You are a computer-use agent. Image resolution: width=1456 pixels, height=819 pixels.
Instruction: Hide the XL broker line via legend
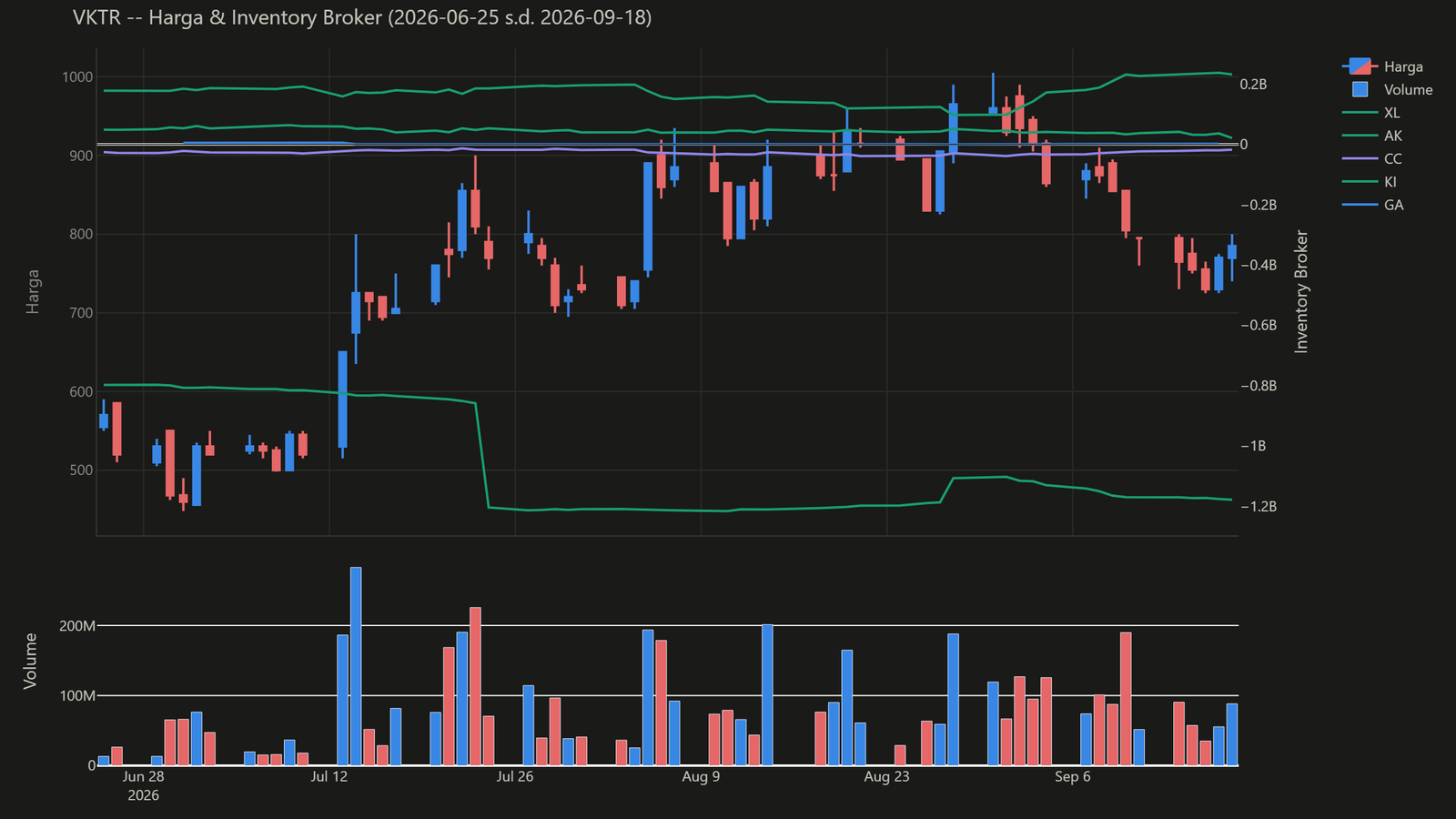(1371, 113)
